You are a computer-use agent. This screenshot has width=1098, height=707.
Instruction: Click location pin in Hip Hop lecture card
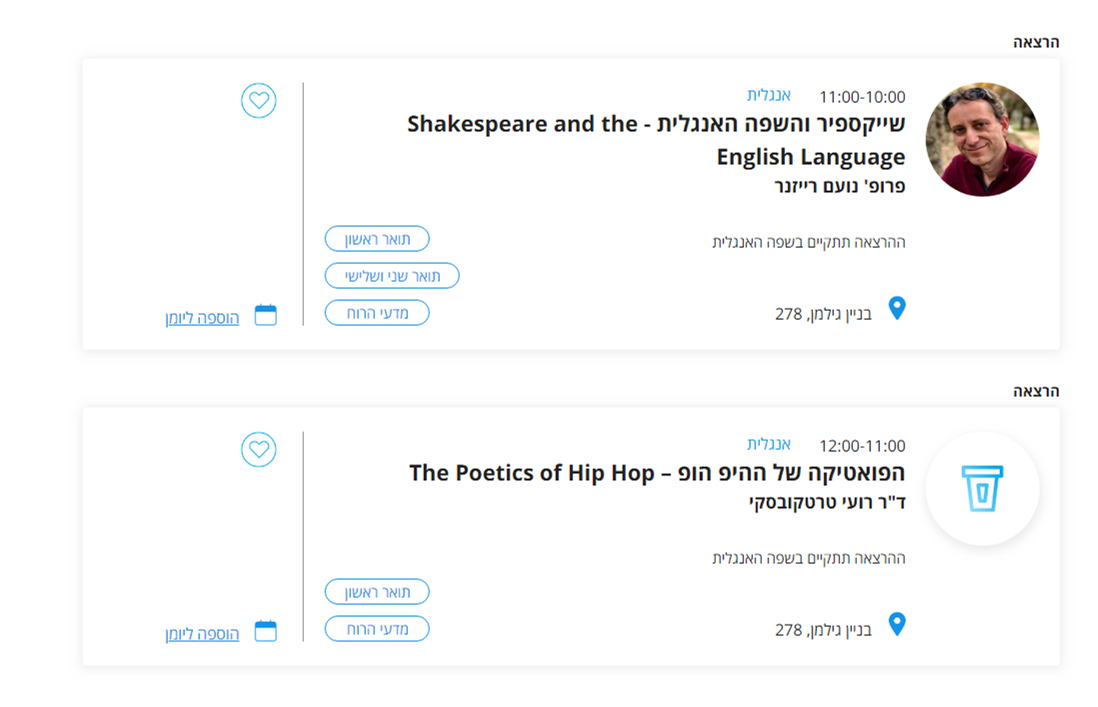[x=897, y=624]
